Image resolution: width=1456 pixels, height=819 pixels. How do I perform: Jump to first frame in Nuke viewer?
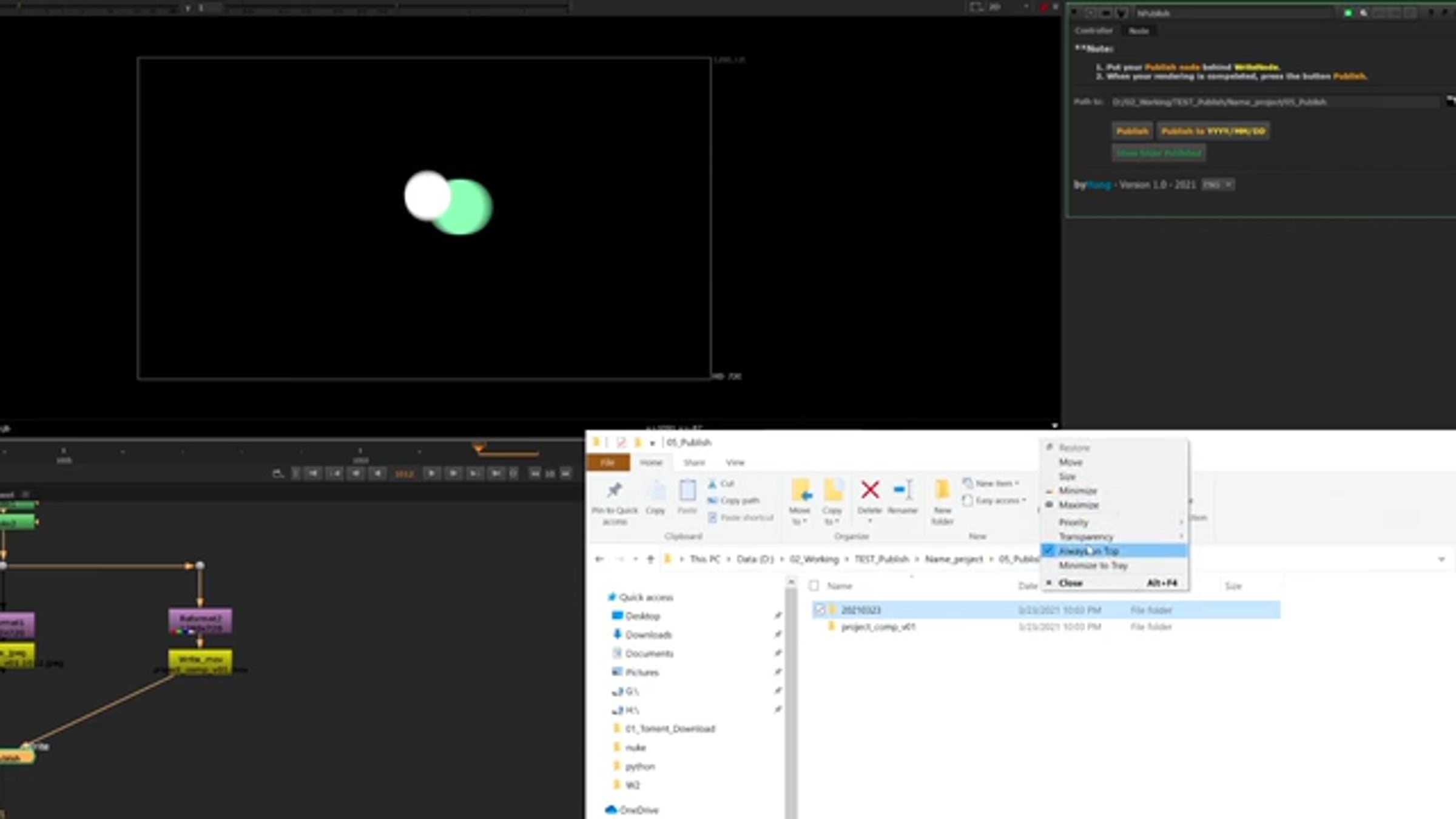[x=313, y=473]
